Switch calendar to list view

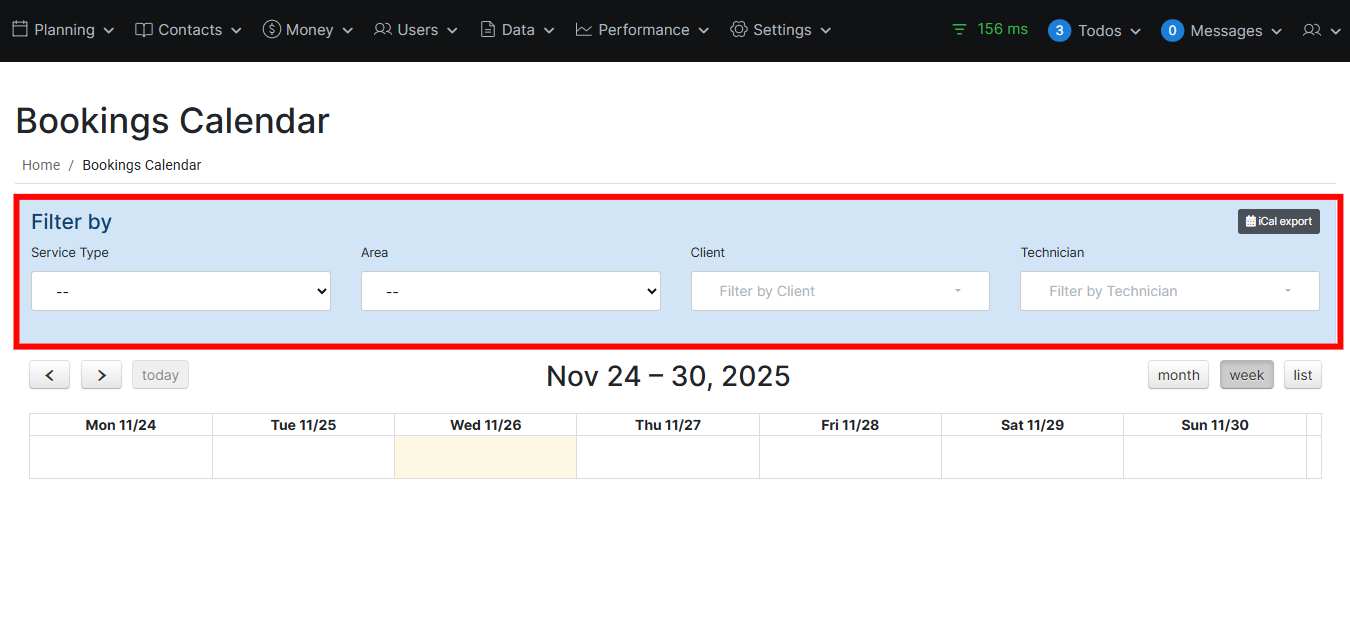pyautogui.click(x=1302, y=375)
